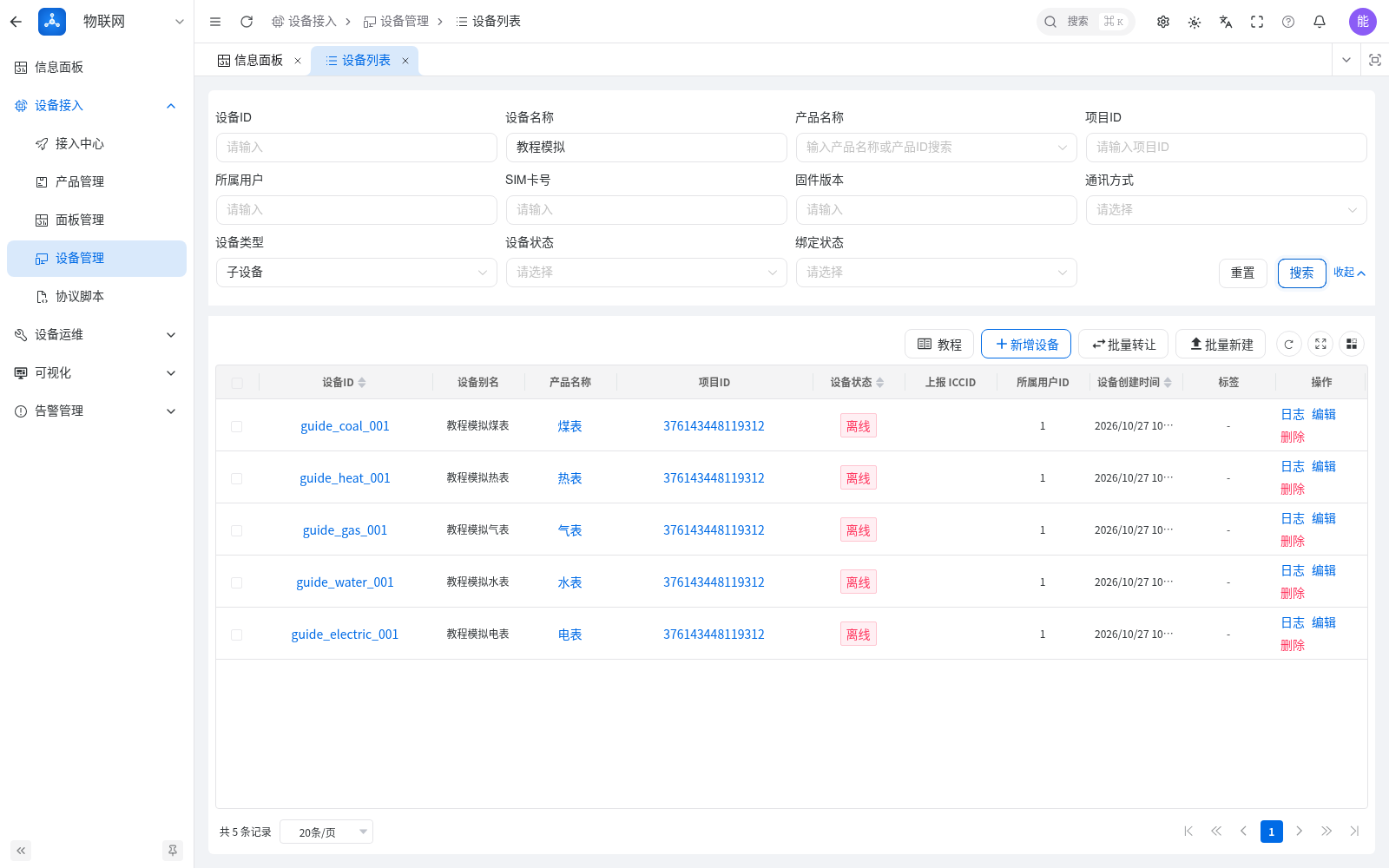The width and height of the screenshot is (1389, 868).
Task: Open the column settings grid icon
Action: point(1352,344)
